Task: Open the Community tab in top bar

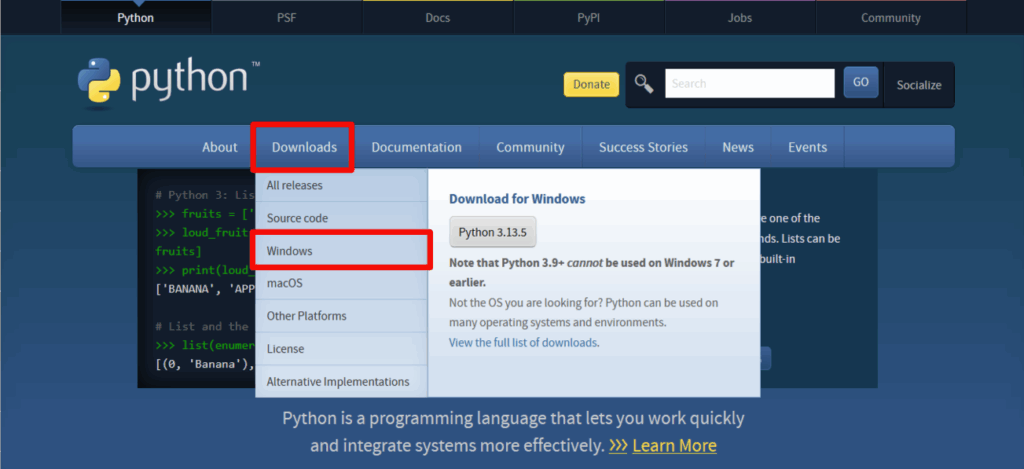Action: click(891, 18)
